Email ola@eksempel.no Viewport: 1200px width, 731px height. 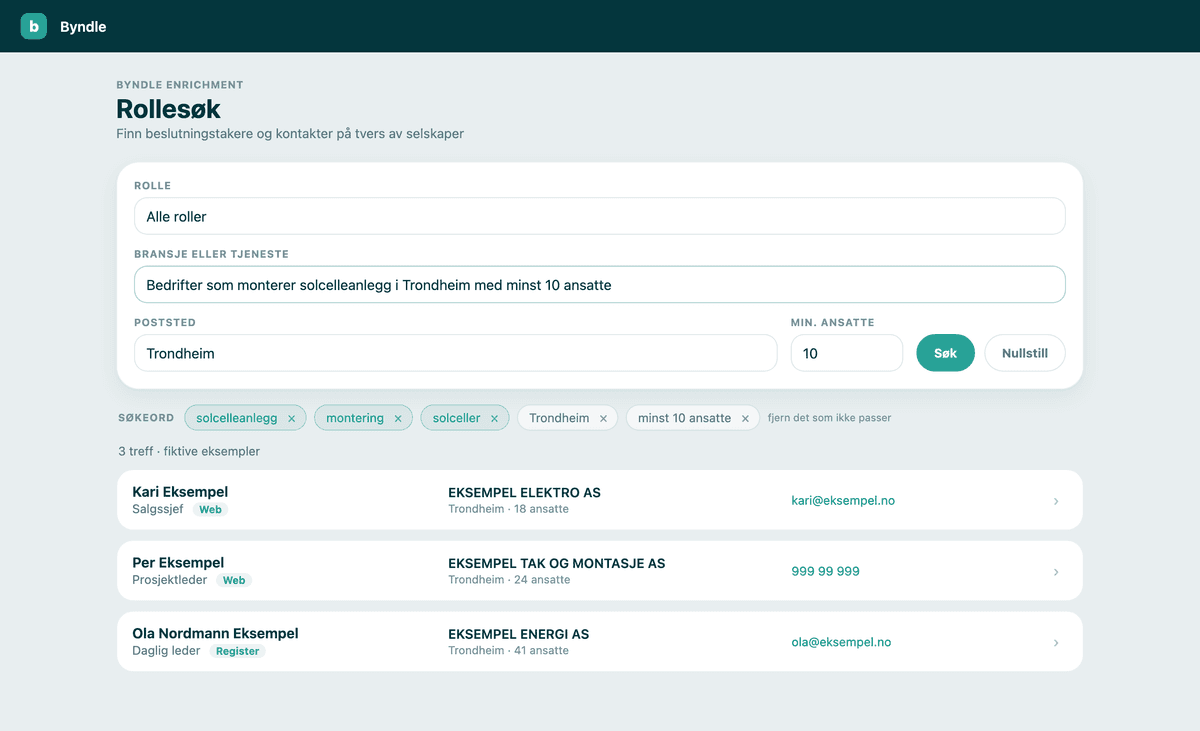pos(841,642)
